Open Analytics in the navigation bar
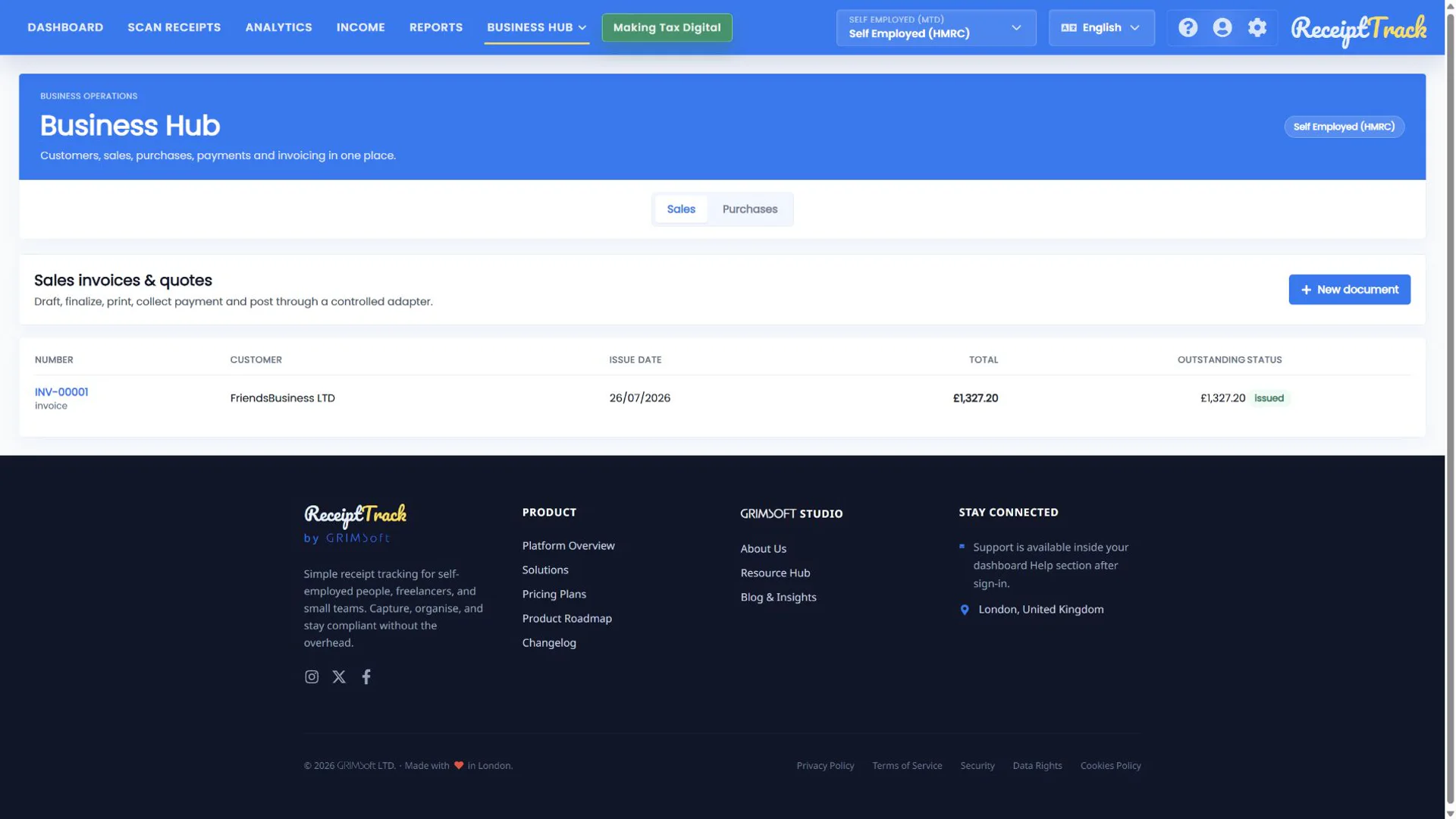Viewport: 1456px width, 819px height. coord(278,27)
